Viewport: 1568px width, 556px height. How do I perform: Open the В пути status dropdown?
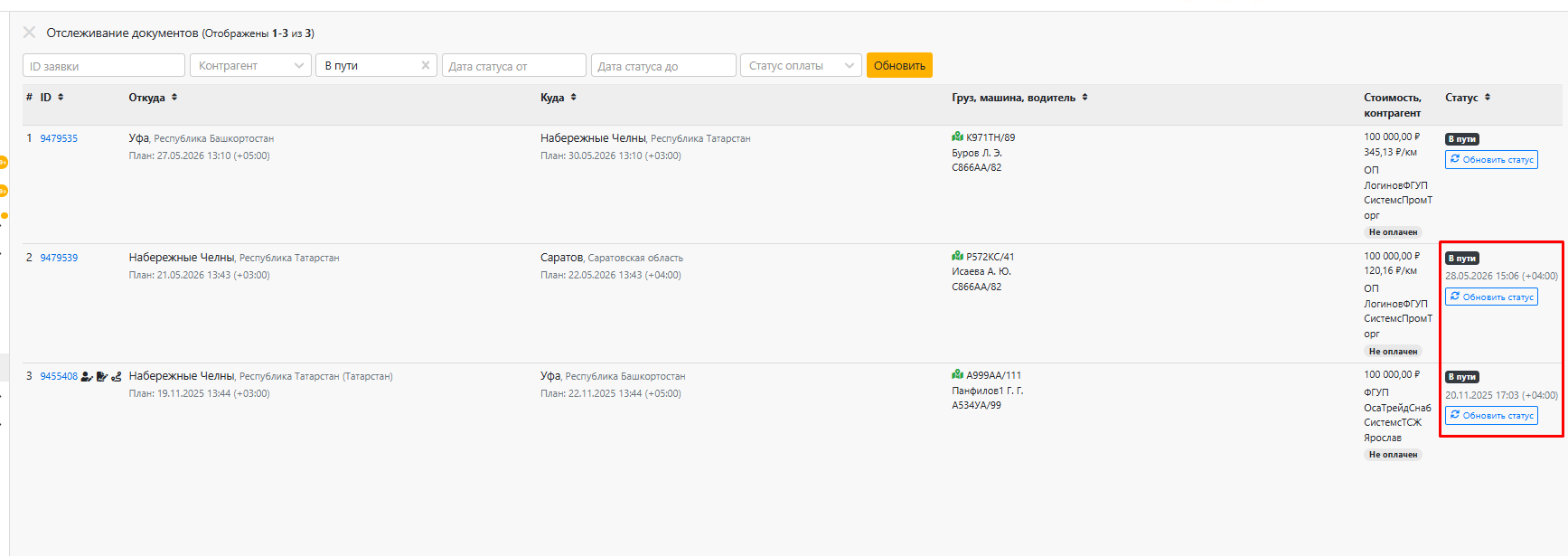tap(376, 65)
